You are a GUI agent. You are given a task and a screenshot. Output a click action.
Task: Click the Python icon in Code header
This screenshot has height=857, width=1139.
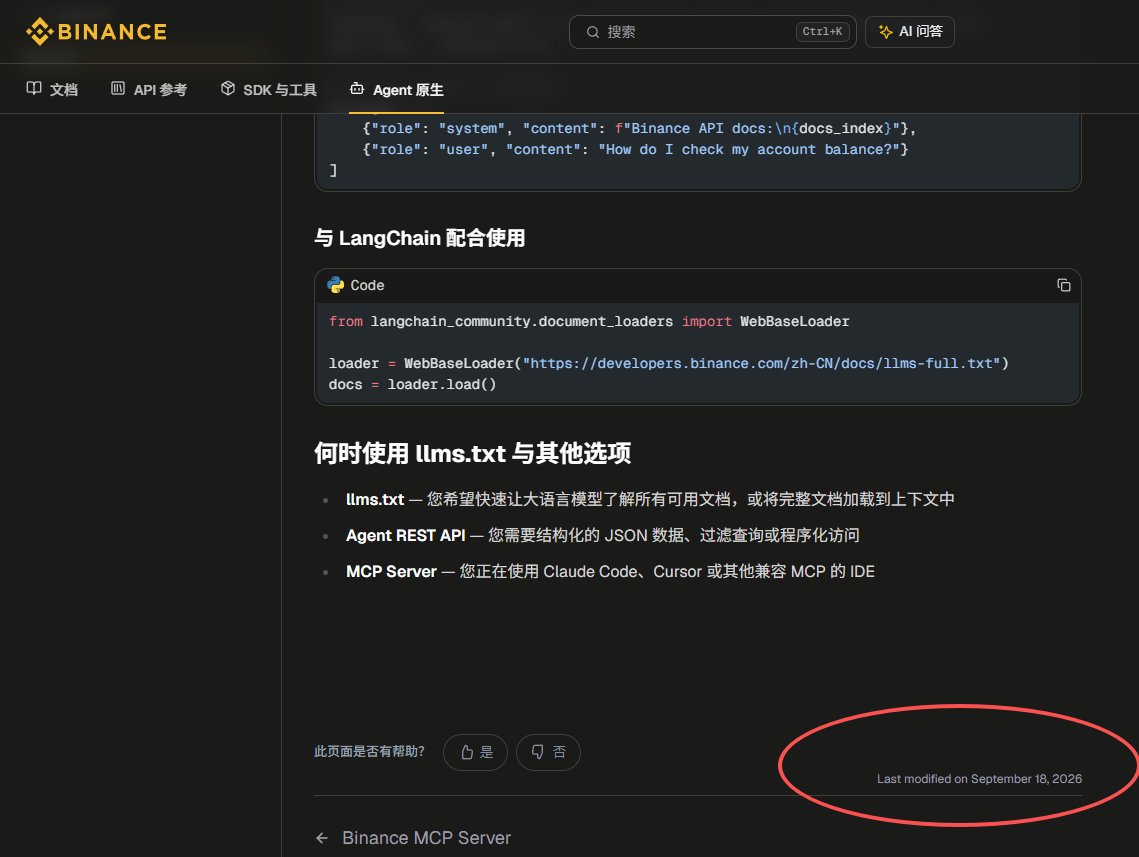coord(336,285)
